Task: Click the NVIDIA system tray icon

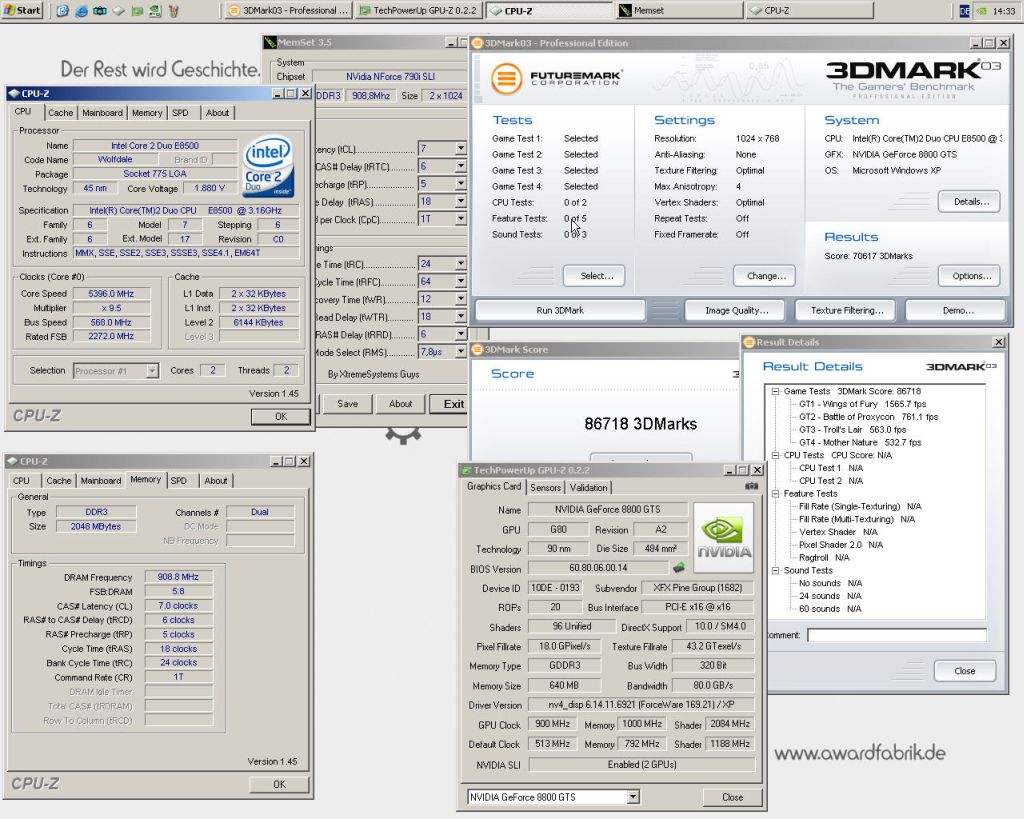Action: pyautogui.click(x=982, y=11)
